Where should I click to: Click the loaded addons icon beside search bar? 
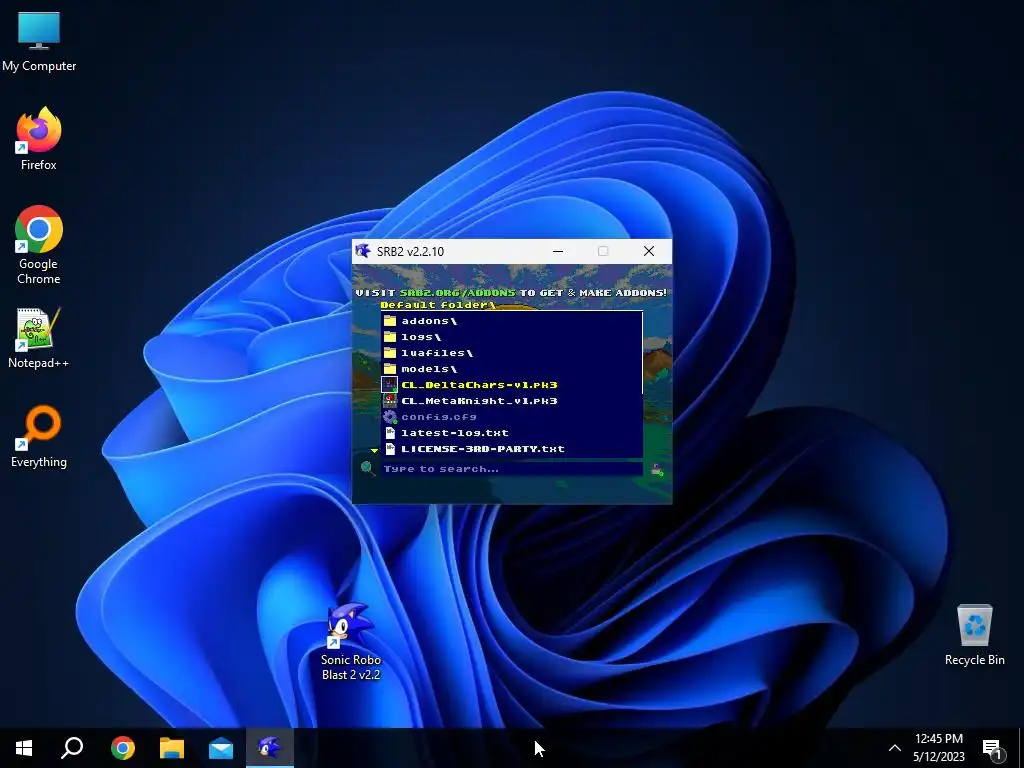pyautogui.click(x=657, y=469)
